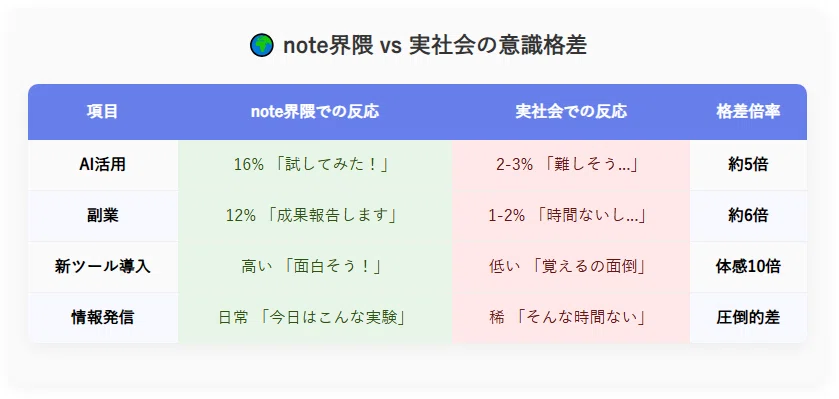Select the 格差倍率 column header
This screenshot has height=399, width=839.
748,112
